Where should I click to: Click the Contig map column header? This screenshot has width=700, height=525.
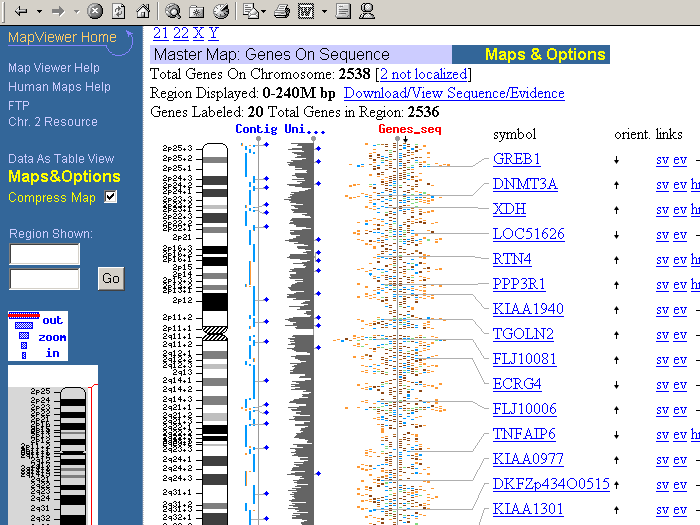click(x=256, y=129)
